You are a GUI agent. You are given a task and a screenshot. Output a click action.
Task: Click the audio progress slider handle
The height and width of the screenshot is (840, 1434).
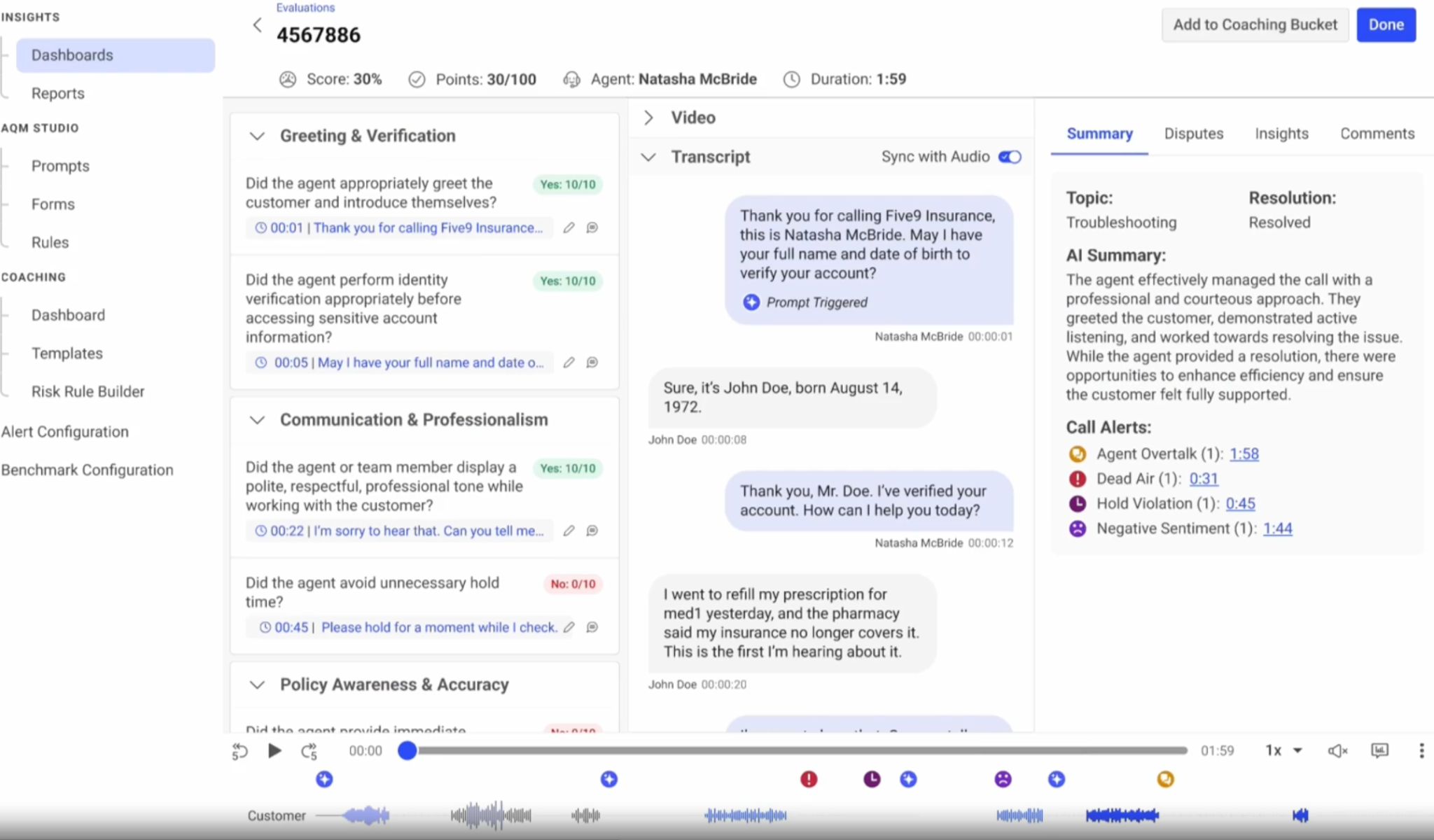click(408, 751)
